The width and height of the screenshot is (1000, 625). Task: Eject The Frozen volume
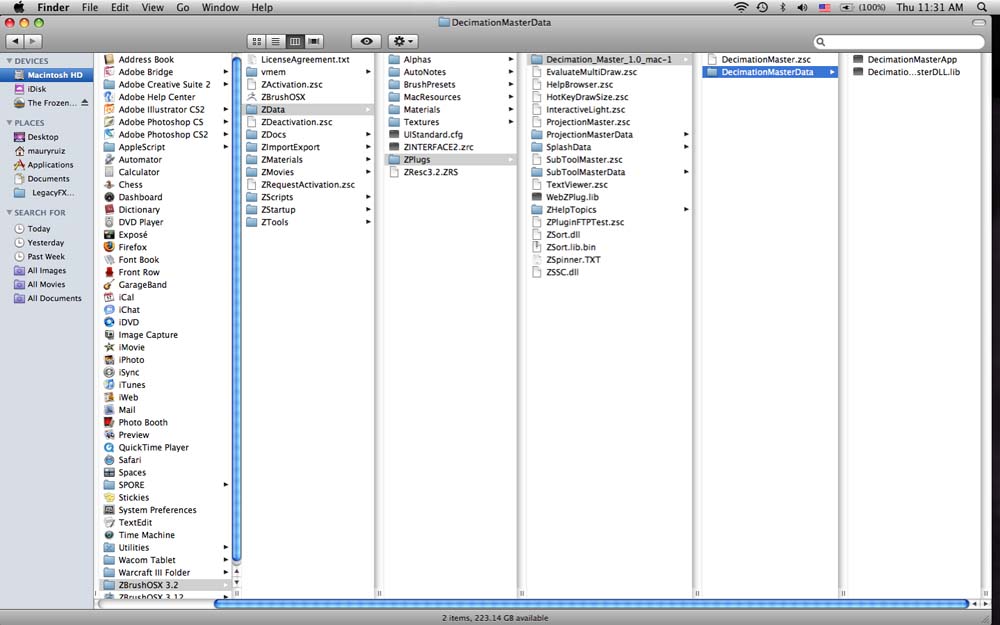click(85, 103)
